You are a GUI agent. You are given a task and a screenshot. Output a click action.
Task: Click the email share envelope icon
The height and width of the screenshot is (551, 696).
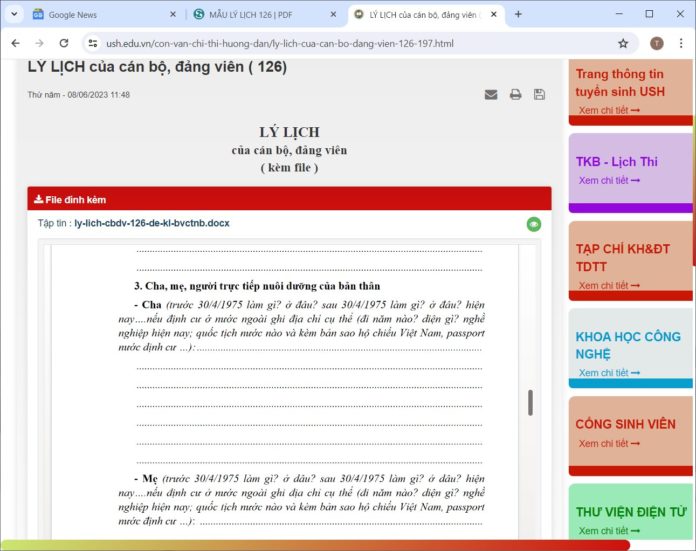(x=491, y=95)
